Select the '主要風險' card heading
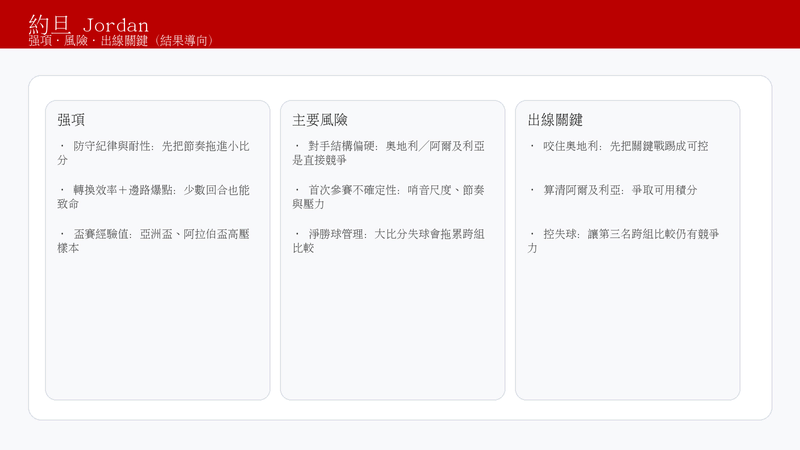Viewport: 800px width, 450px height. (x=320, y=120)
